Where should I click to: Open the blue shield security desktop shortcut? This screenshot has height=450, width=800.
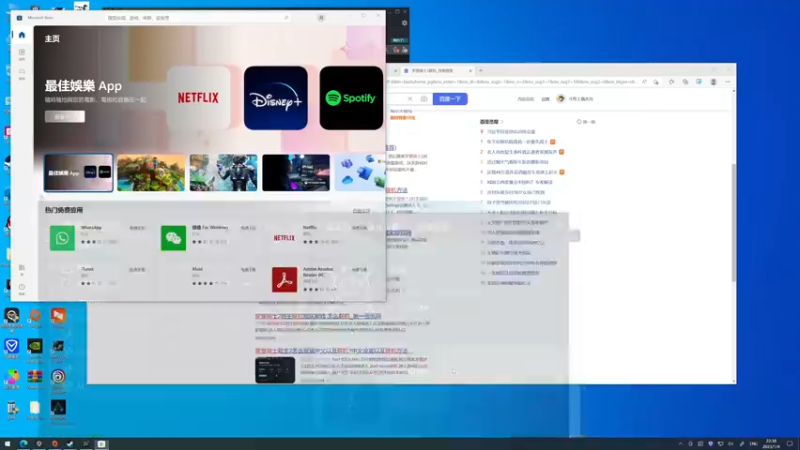(11, 348)
